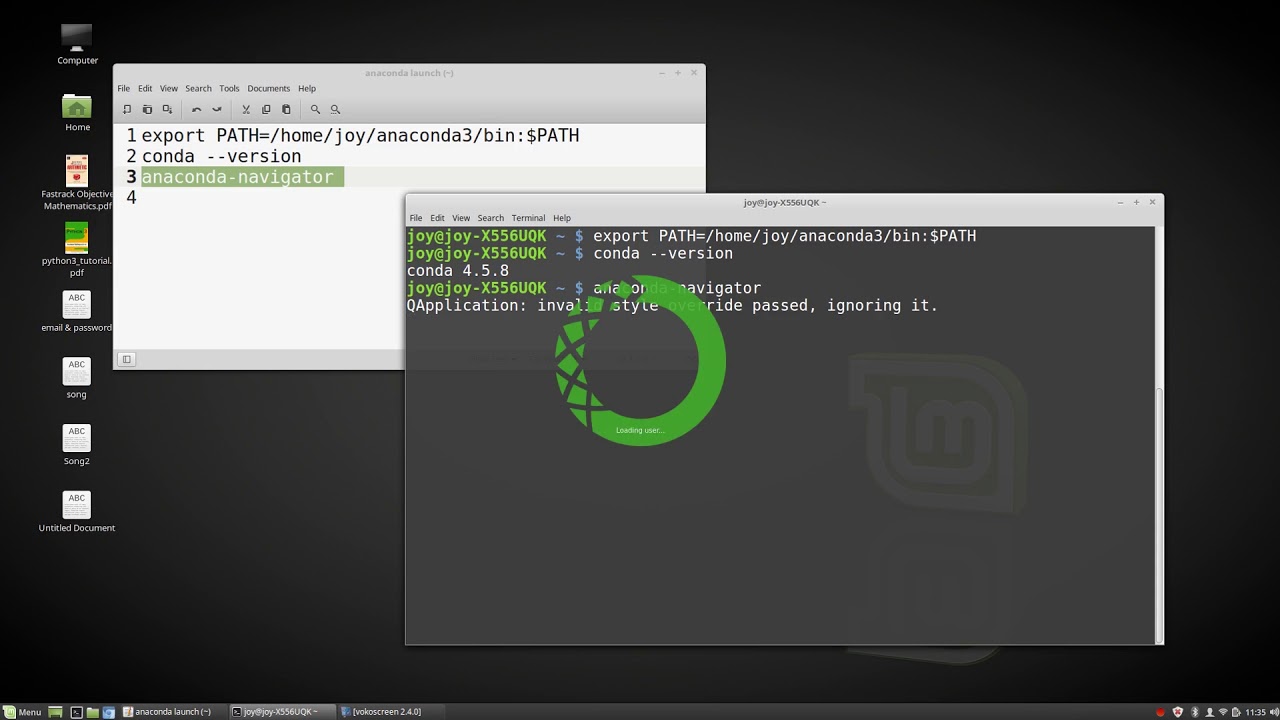Open the View menu in the text editor
The width and height of the screenshot is (1280, 720).
[x=169, y=88]
